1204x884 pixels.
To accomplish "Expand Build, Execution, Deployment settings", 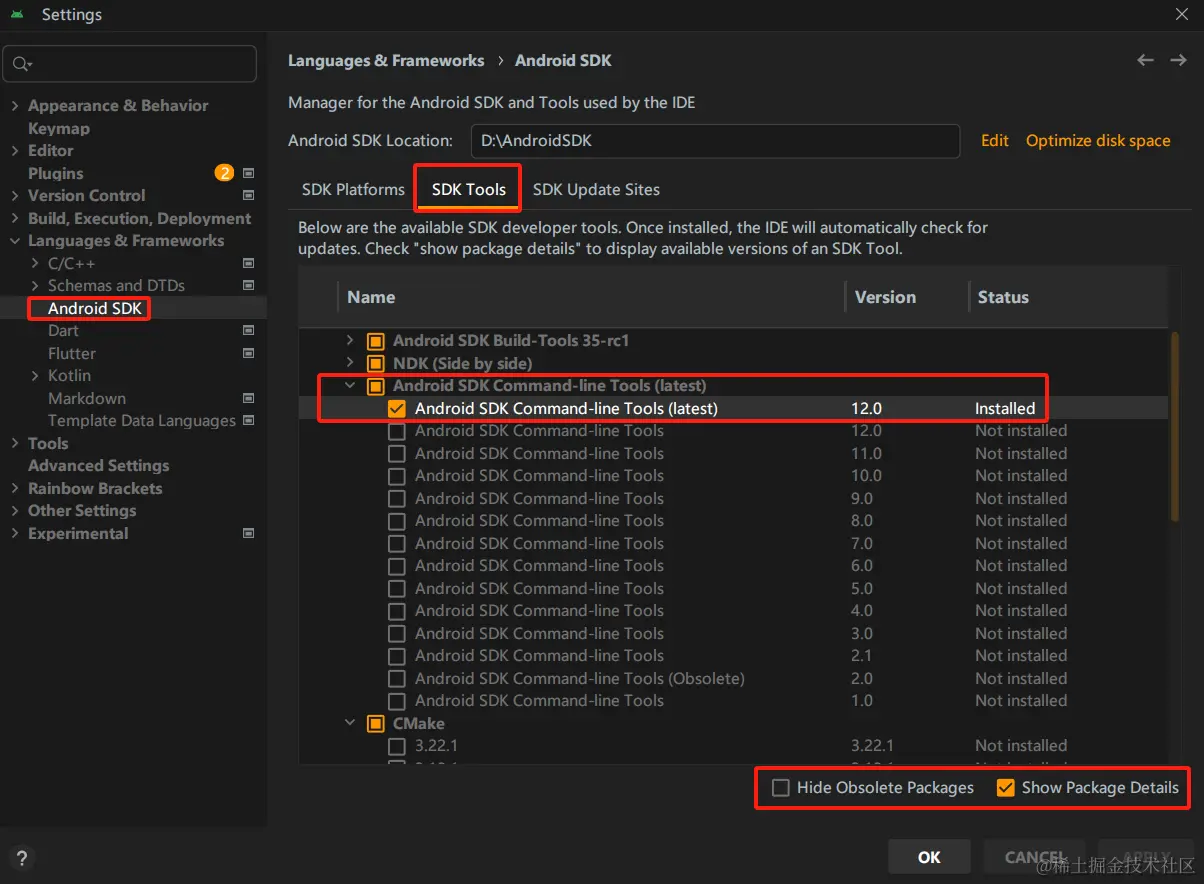I will pos(15,218).
